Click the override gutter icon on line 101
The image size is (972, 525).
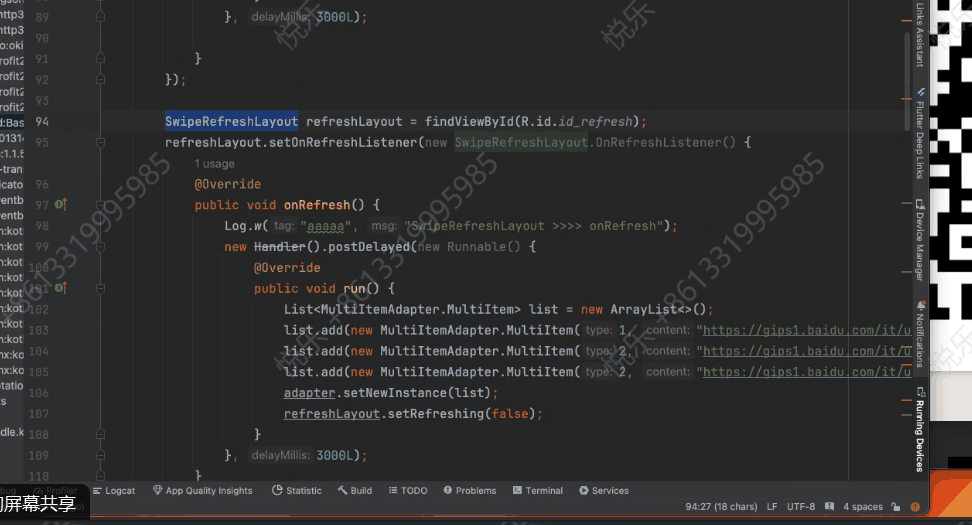coord(61,288)
